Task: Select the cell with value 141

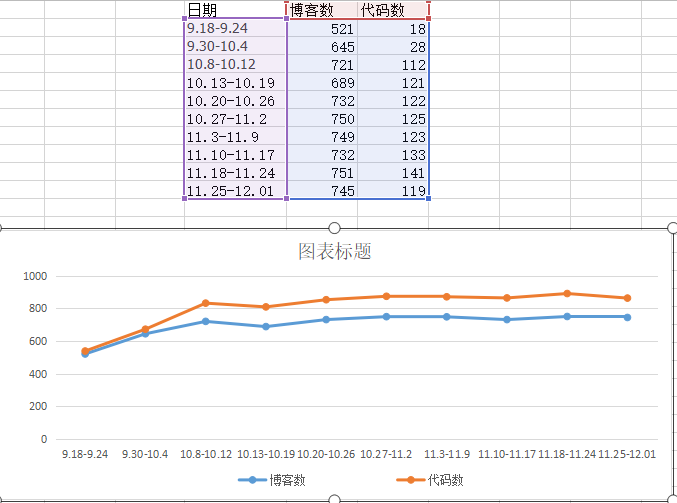Action: pyautogui.click(x=393, y=173)
